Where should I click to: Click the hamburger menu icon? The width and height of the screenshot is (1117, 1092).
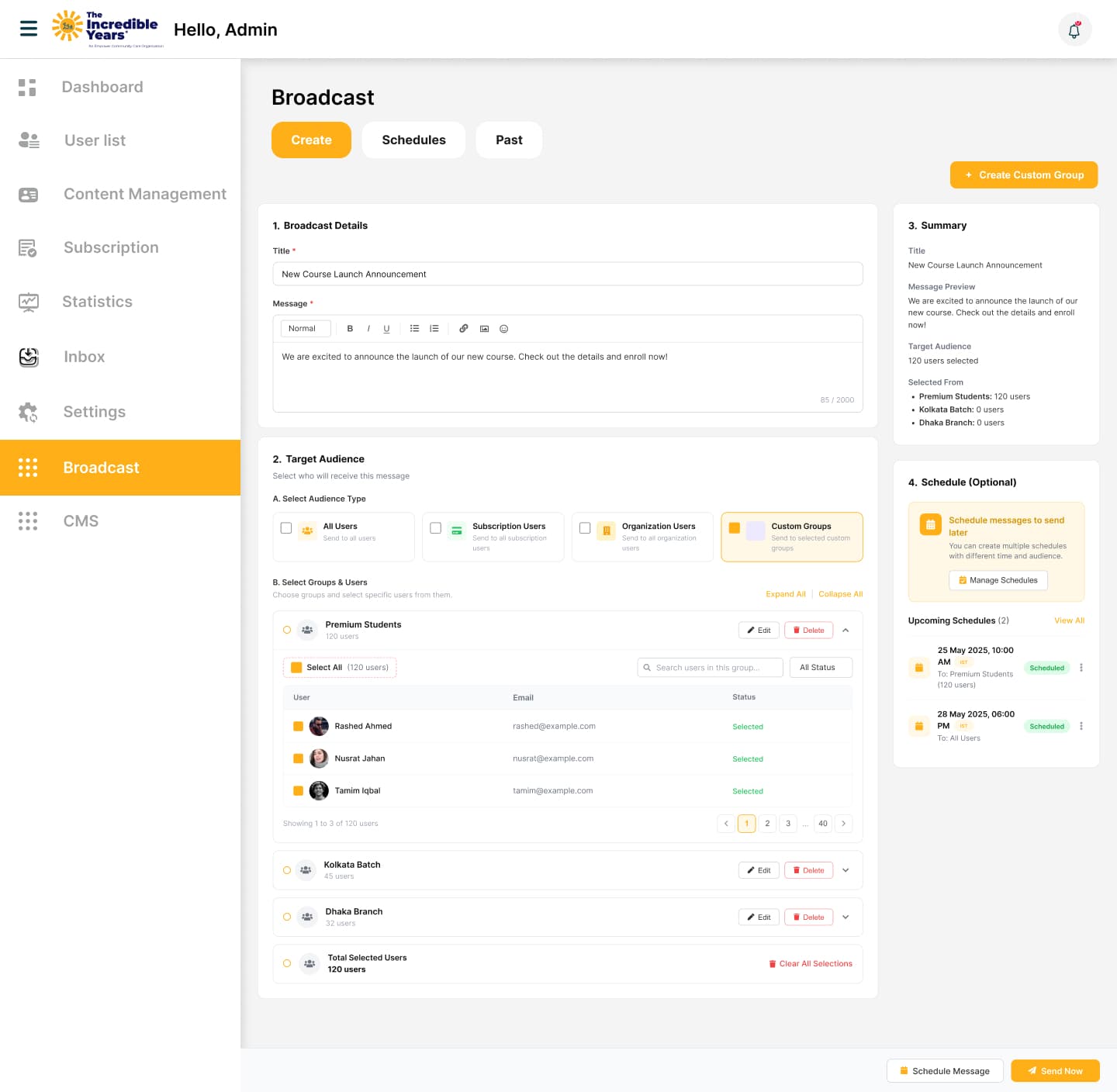(29, 29)
